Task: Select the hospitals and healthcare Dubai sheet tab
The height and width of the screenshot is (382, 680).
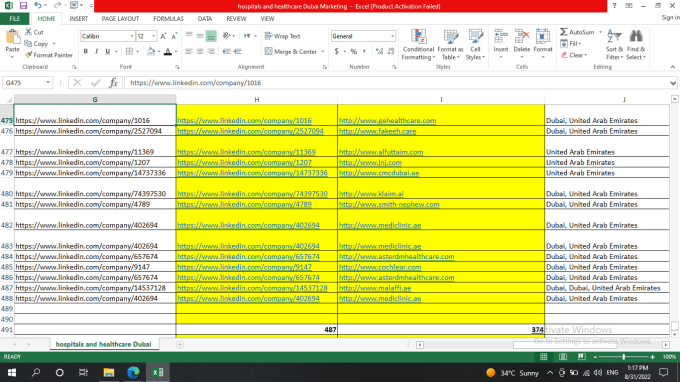Action: (x=103, y=344)
